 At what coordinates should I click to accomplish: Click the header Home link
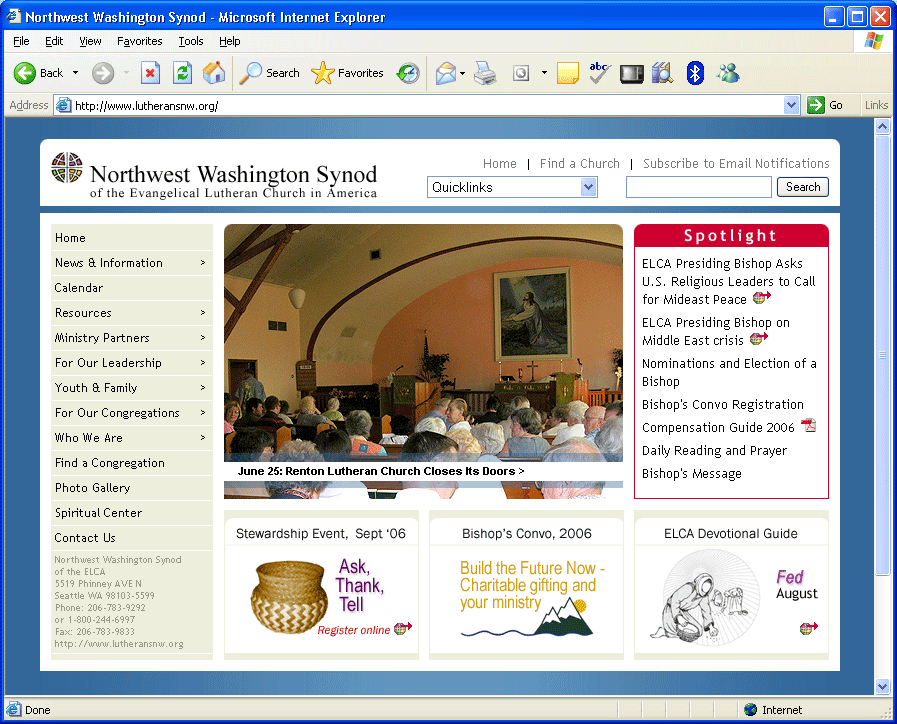499,164
